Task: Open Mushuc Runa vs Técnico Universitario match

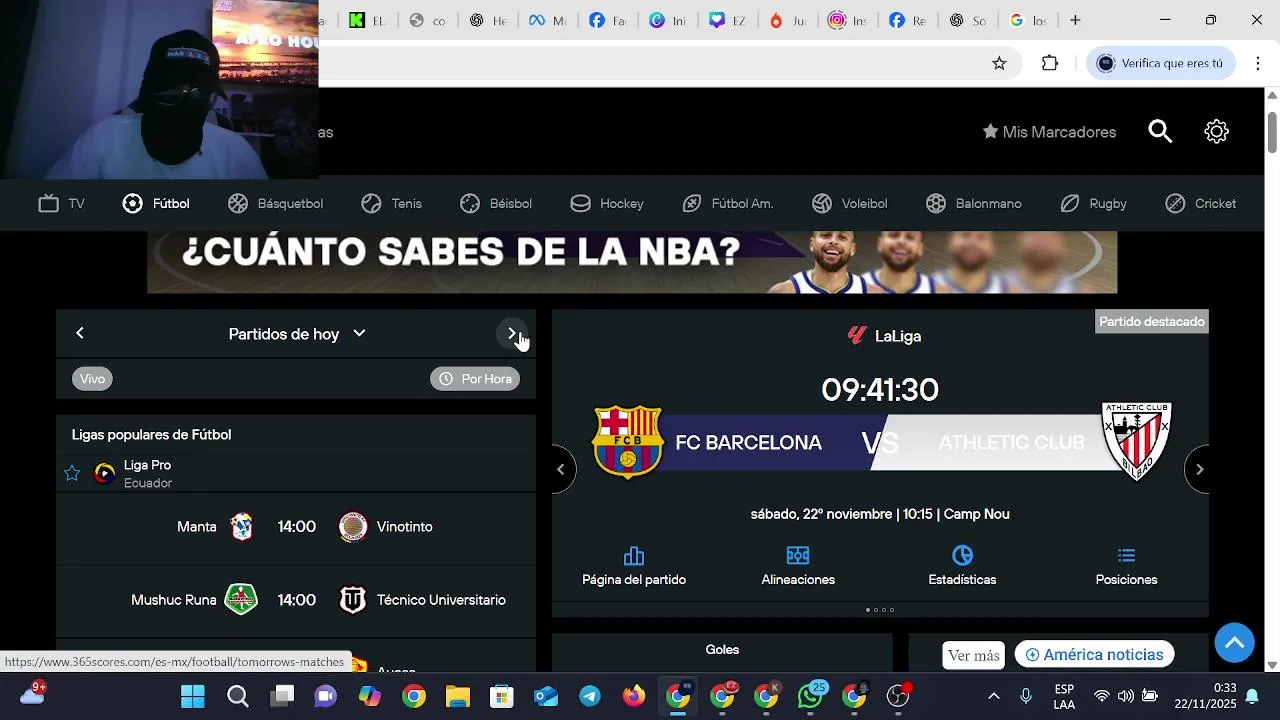Action: coord(296,600)
